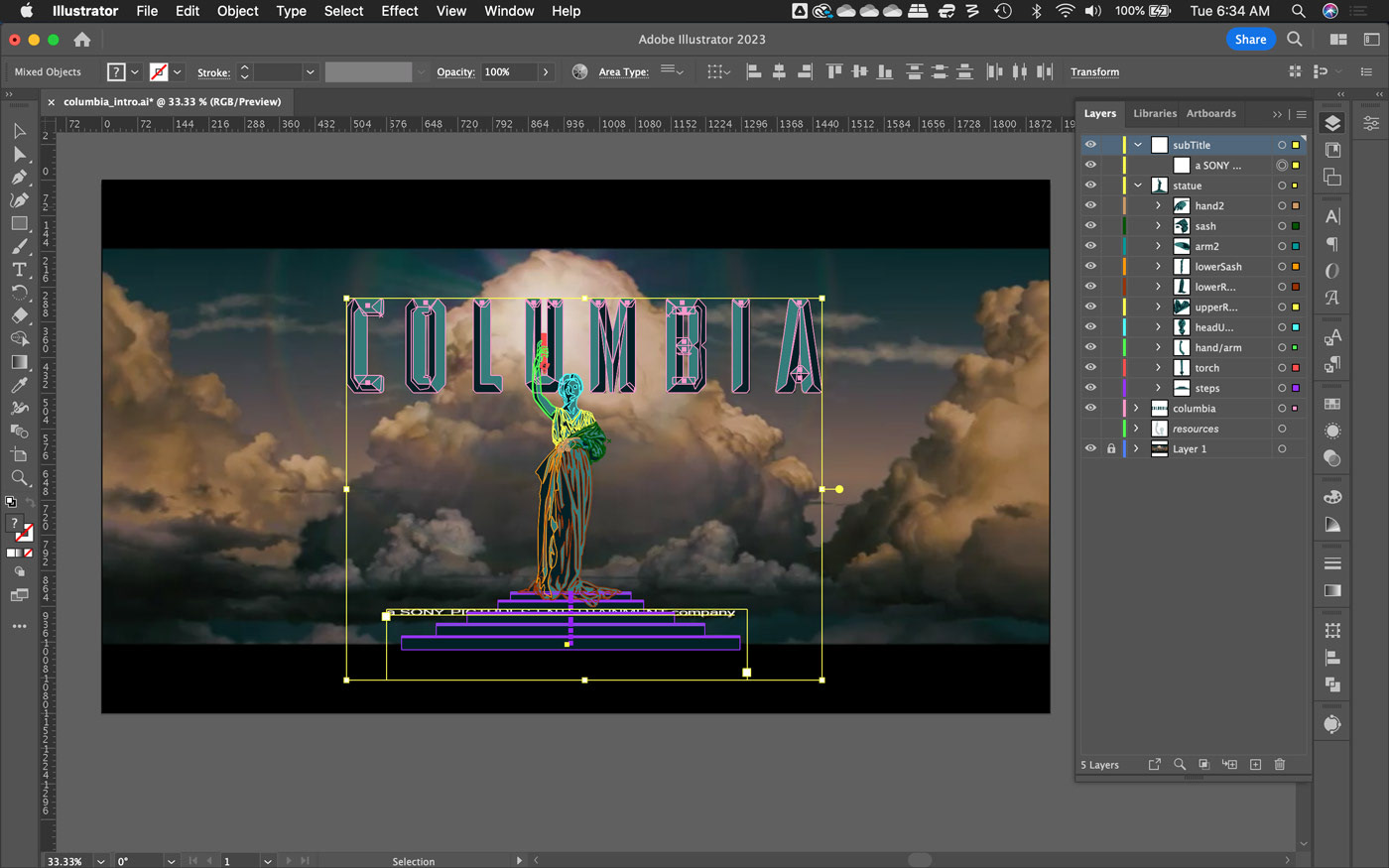Hide the subTitle layer eye icon
1389x868 pixels.
[x=1090, y=145]
